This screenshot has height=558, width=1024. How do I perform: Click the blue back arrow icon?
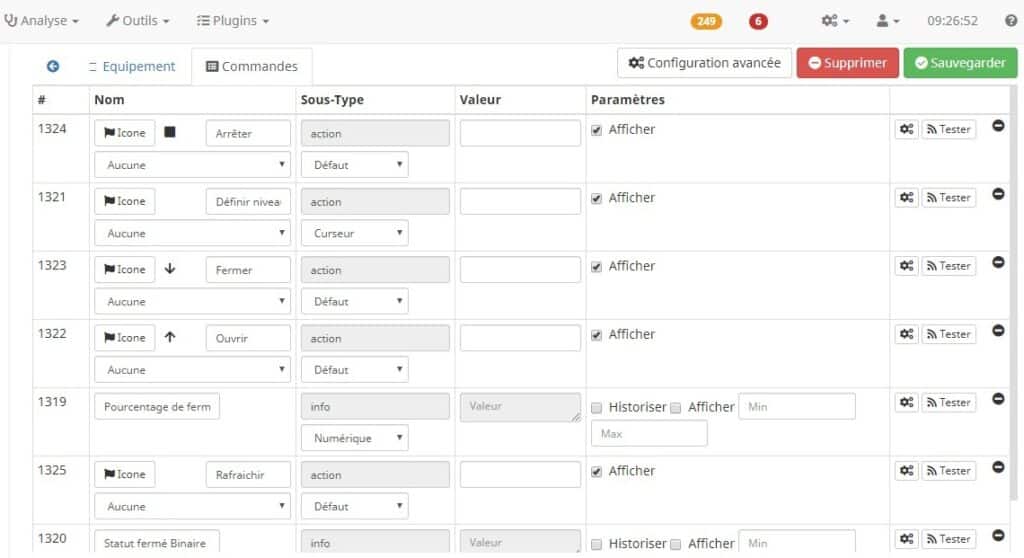point(53,66)
